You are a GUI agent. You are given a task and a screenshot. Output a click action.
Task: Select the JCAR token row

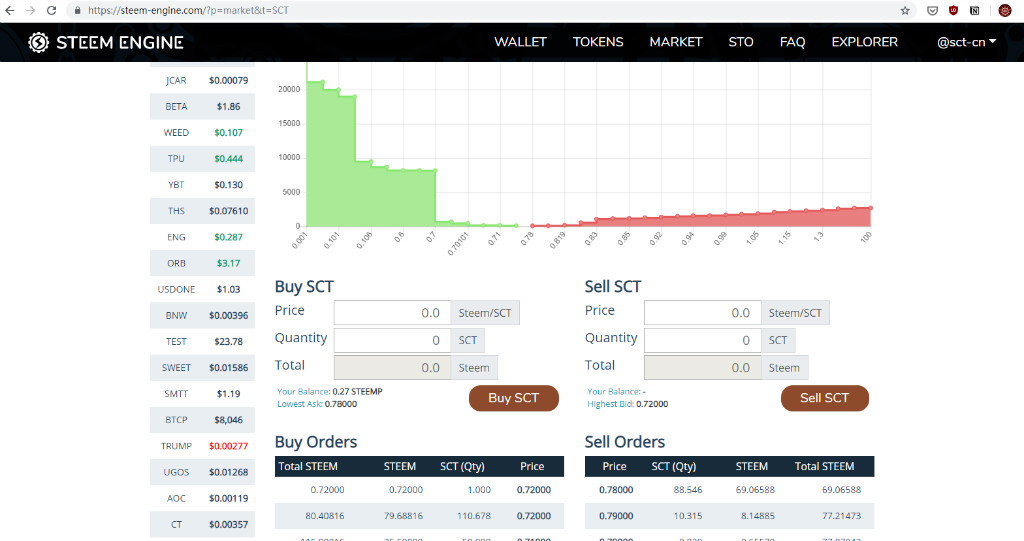[x=202, y=80]
